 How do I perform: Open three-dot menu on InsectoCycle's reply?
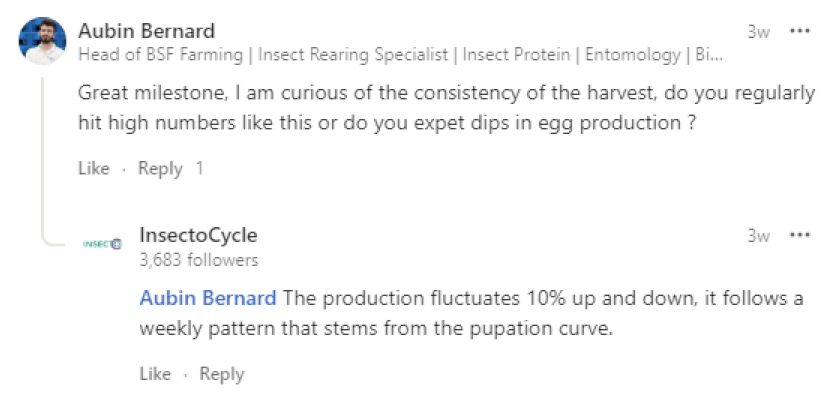pos(799,235)
